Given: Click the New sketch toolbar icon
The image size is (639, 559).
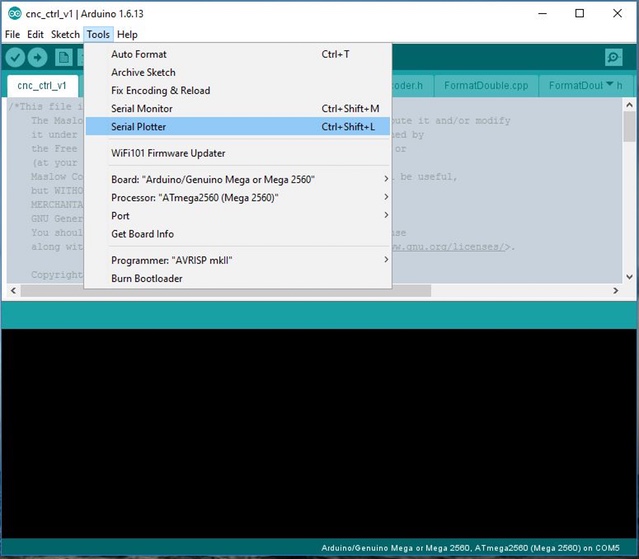Looking at the screenshot, I should point(64,57).
